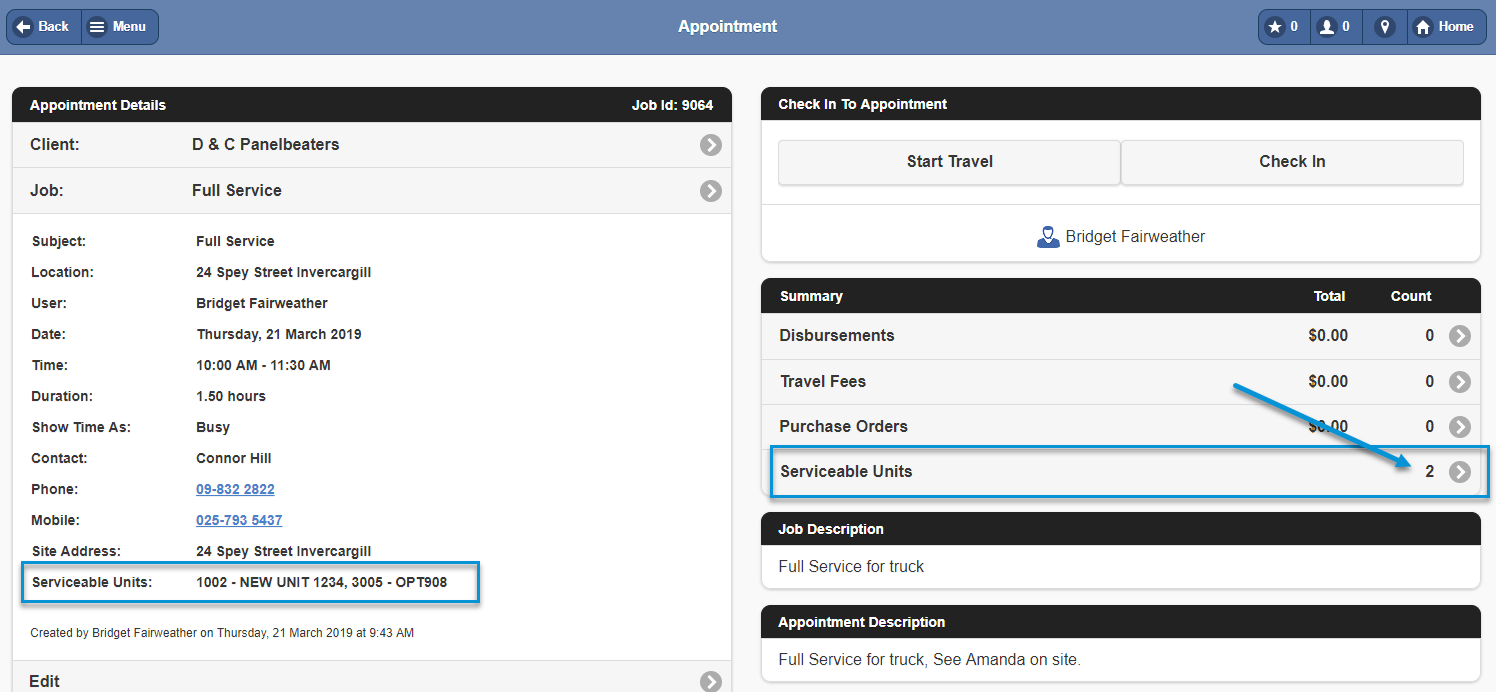Expand the Disbursements summary row chevron
1496x692 pixels.
[1460, 336]
